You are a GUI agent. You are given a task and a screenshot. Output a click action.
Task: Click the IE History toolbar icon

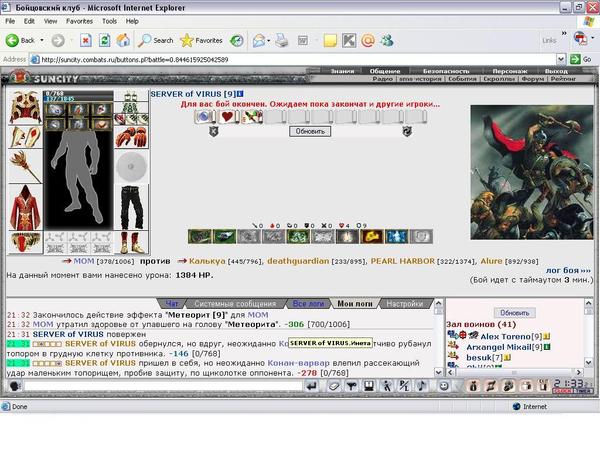pyautogui.click(x=237, y=40)
